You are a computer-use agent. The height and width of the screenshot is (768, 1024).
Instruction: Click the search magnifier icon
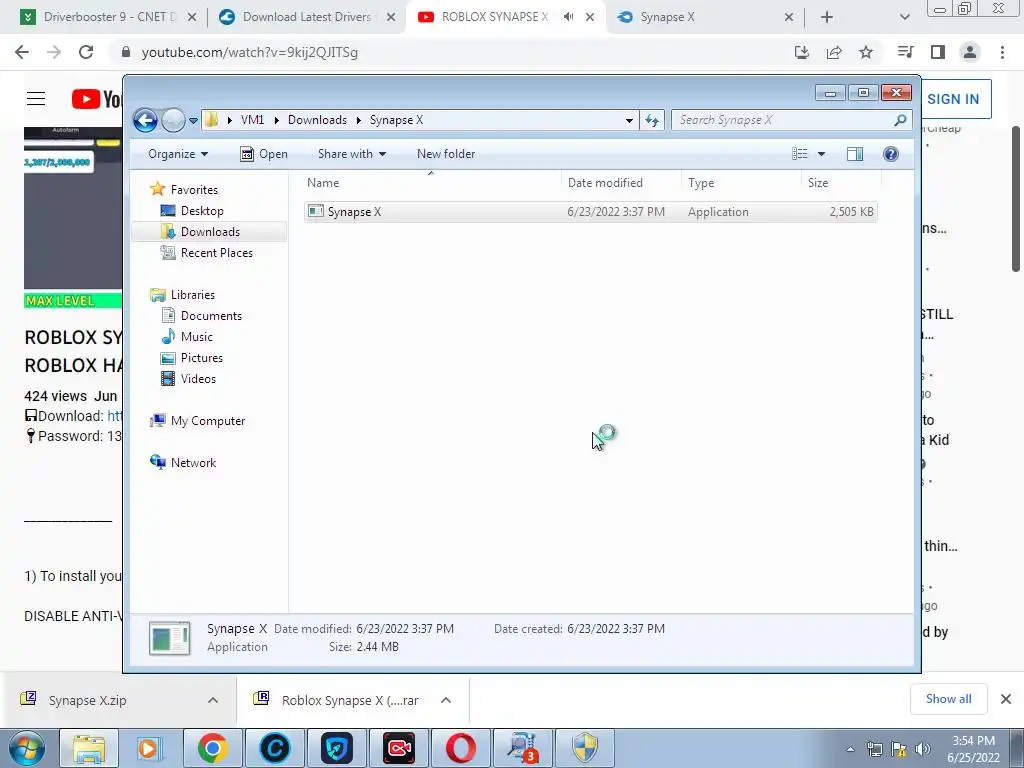click(x=901, y=120)
